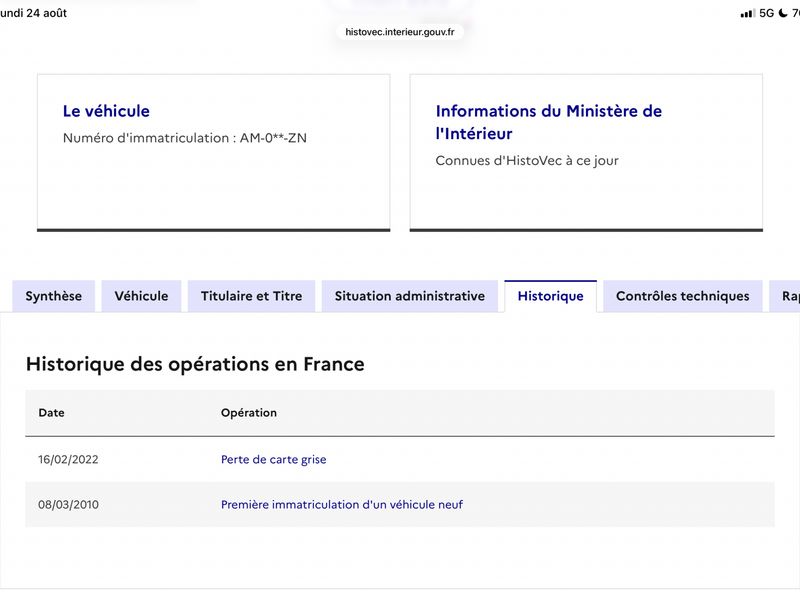Tap the cellular signal bars icon
The width and height of the screenshot is (800, 600).
click(747, 13)
